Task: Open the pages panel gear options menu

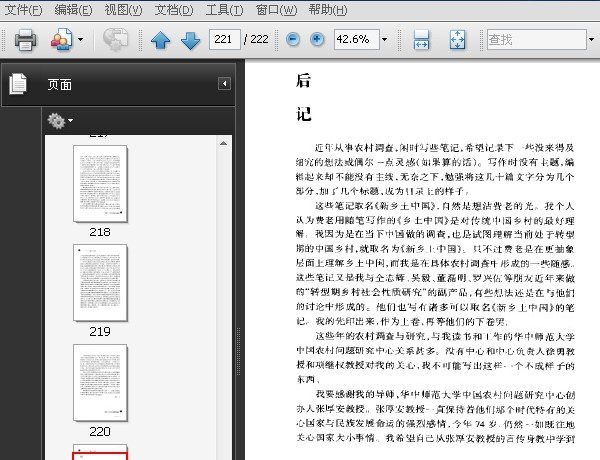Action: pos(60,121)
